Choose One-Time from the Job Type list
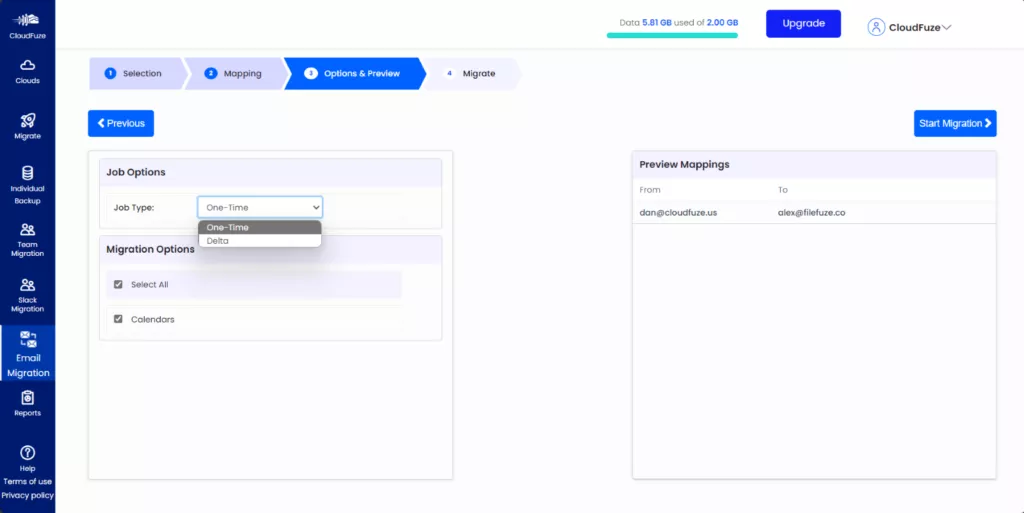Screen dimensions: 1024x513 tap(260, 227)
